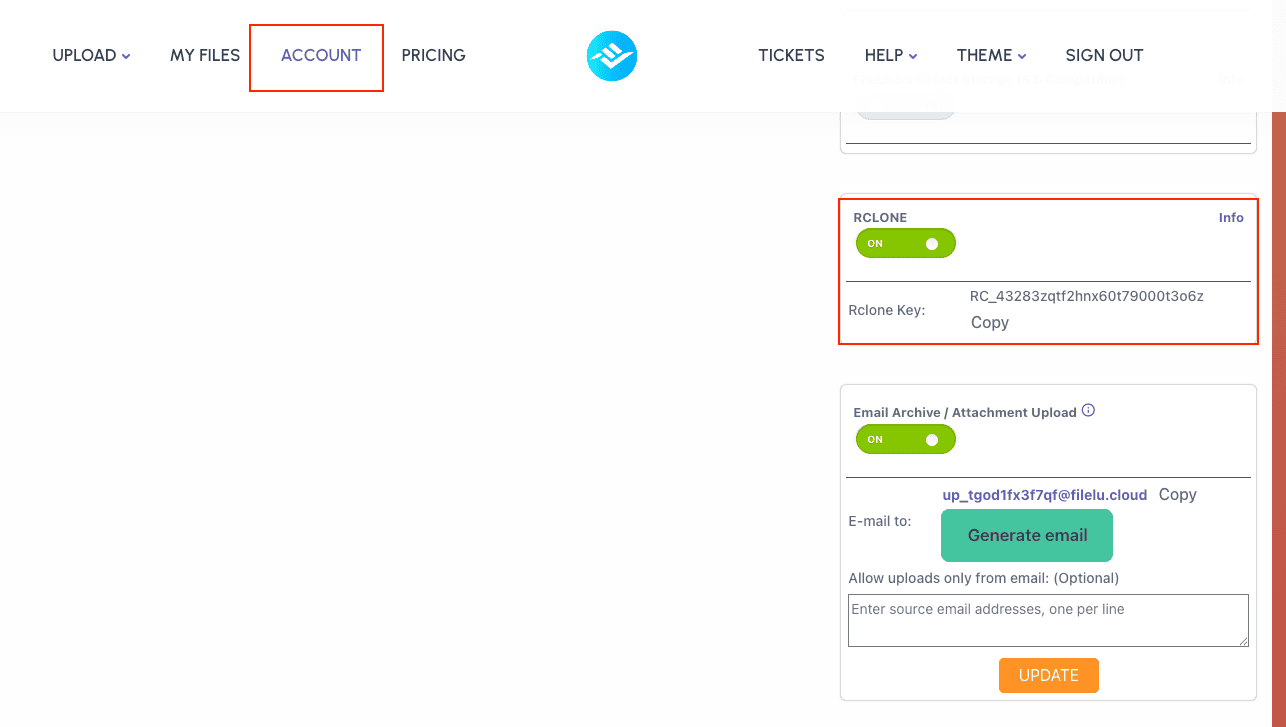1286x727 pixels.
Task: Click the Rclone key value text
Action: click(1086, 296)
